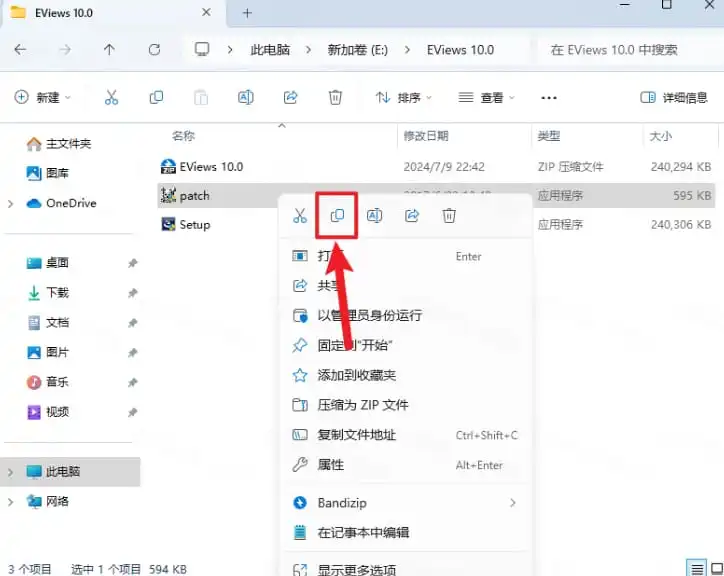The height and width of the screenshot is (576, 724).
Task: Open the three-dot more options menu
Action: [549, 97]
